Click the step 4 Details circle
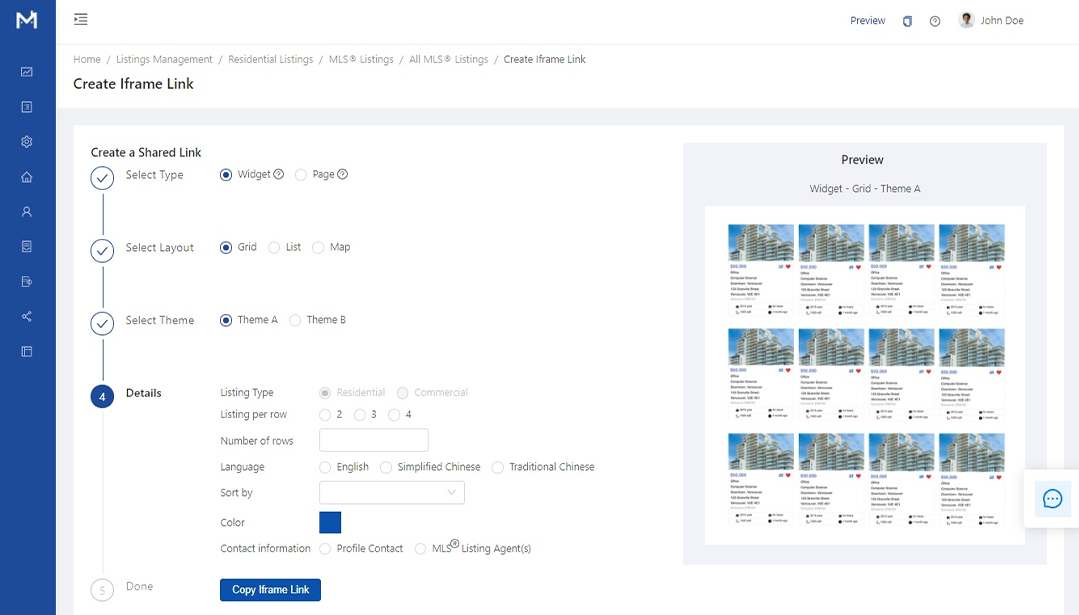 tap(103, 396)
